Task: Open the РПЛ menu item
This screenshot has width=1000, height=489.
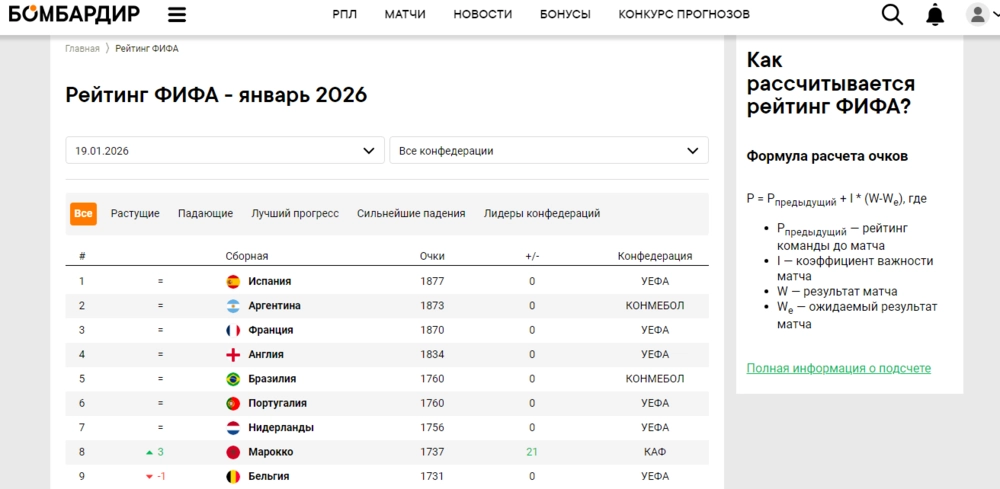Action: coord(344,14)
